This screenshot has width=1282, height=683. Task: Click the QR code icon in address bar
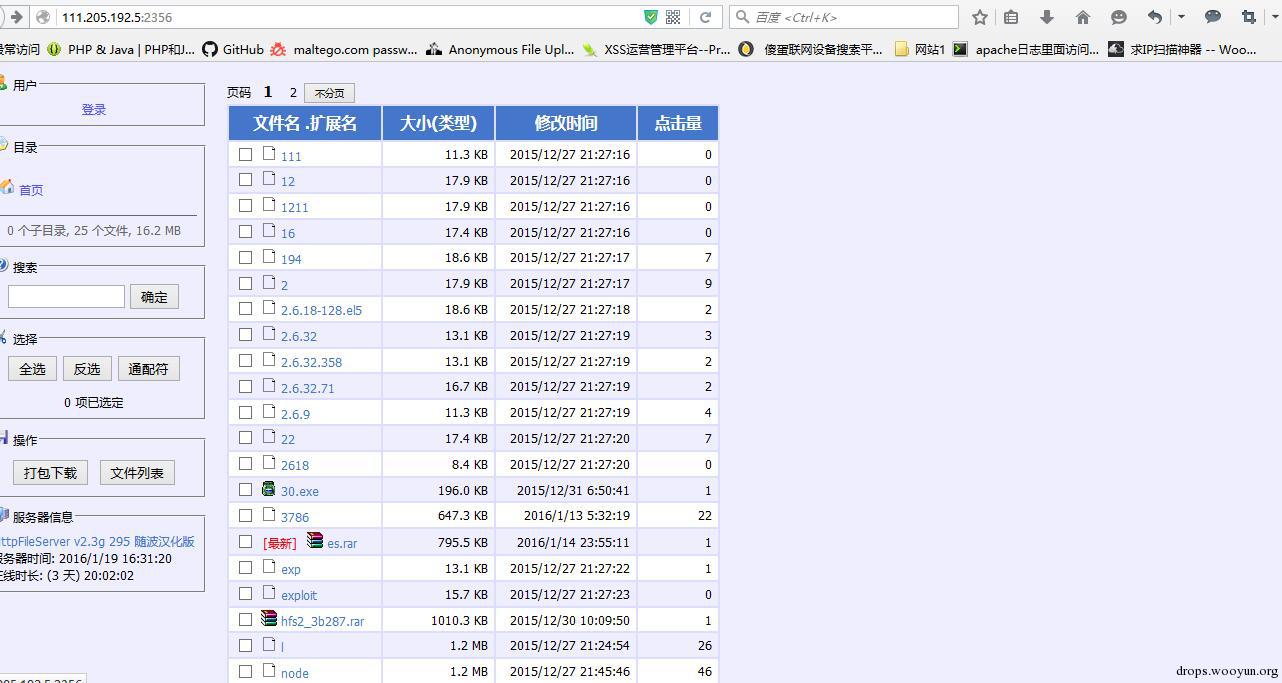pos(673,17)
